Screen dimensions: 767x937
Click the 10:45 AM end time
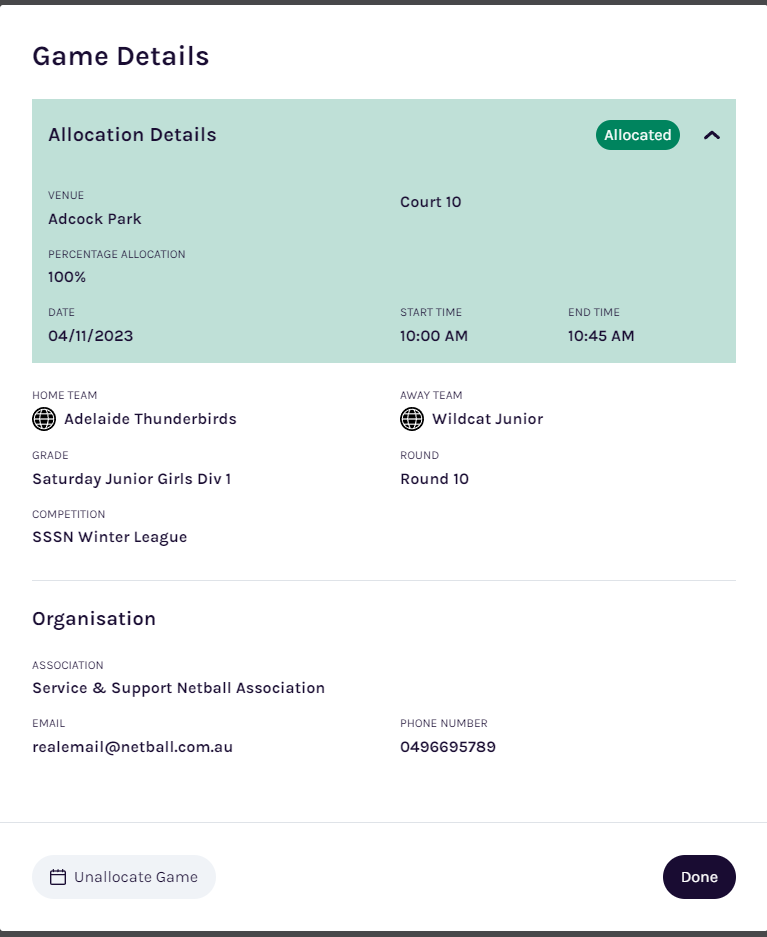(x=601, y=336)
